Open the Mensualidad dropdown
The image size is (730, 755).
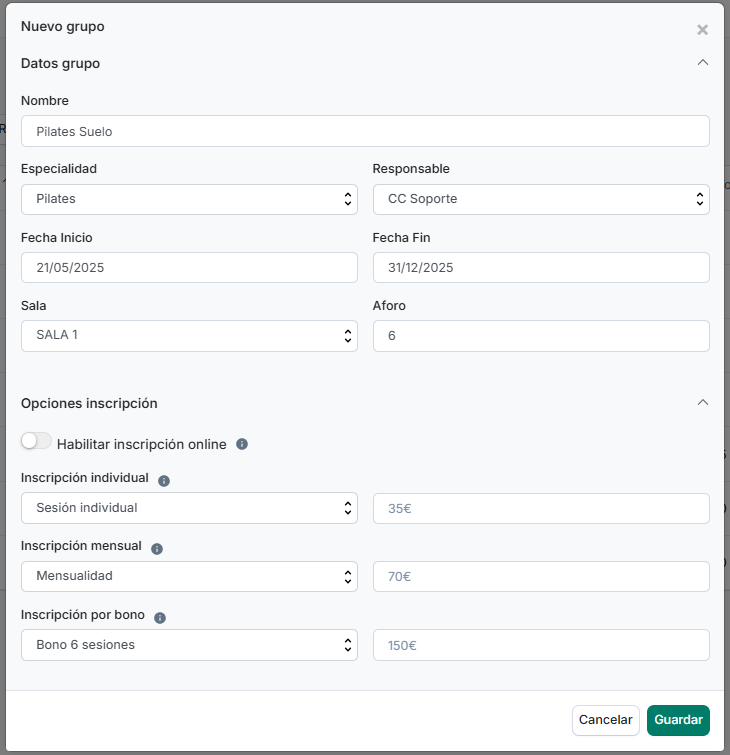189,576
